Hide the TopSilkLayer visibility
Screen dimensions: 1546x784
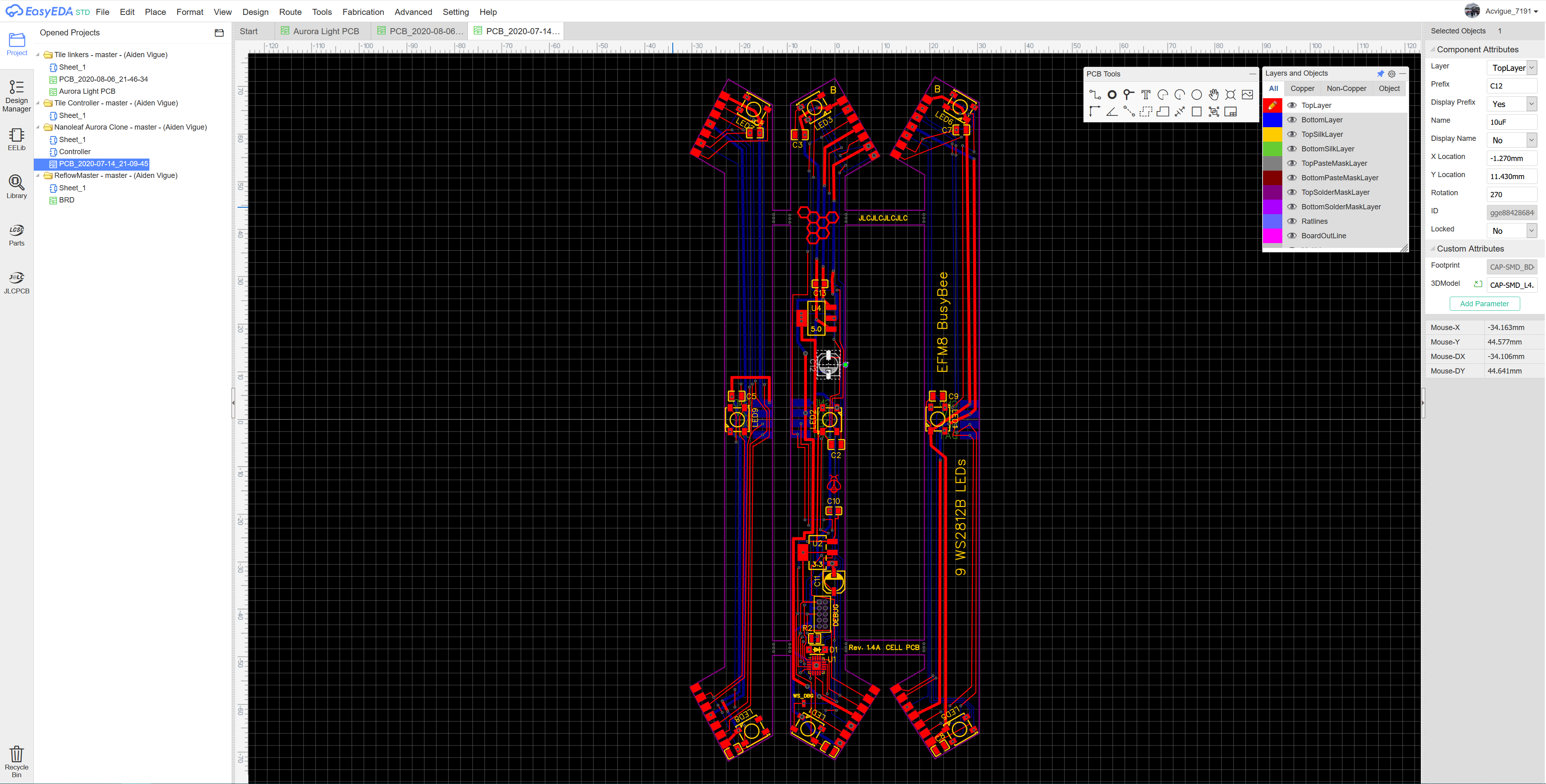pos(1292,134)
